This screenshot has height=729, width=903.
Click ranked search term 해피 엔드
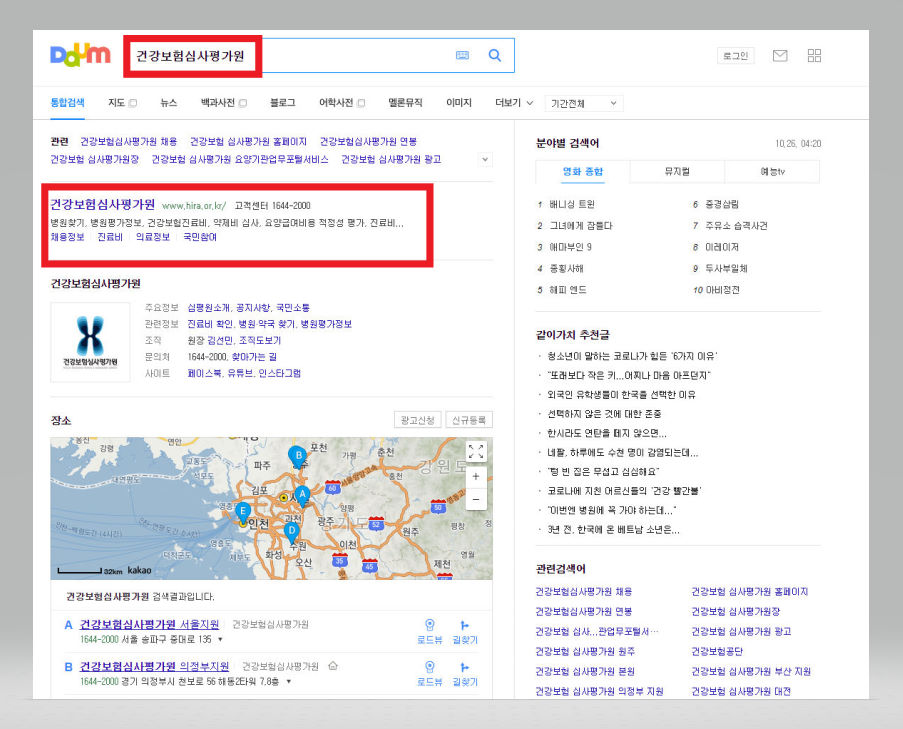tap(568, 290)
